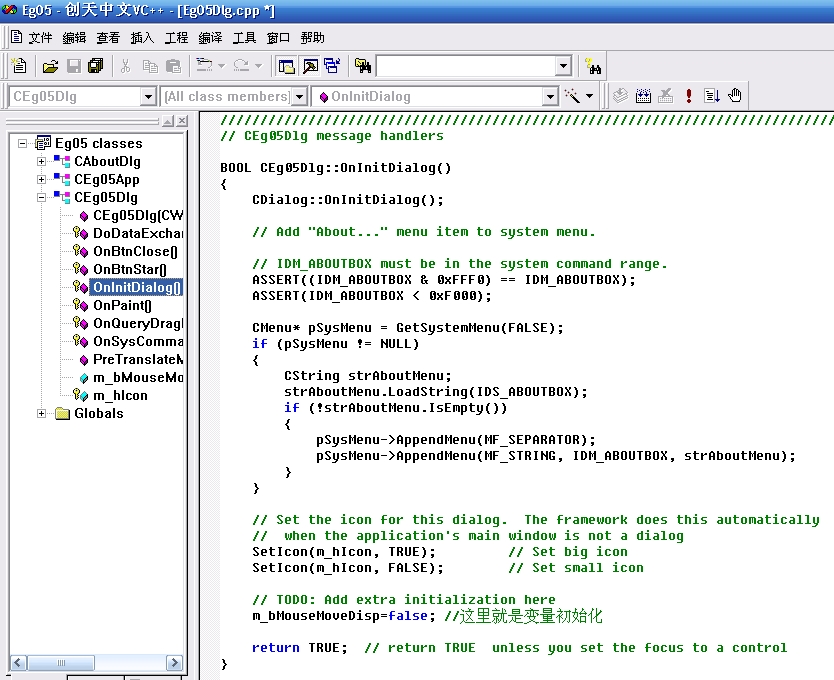Click the New Text File toolbar icon

(x=20, y=66)
